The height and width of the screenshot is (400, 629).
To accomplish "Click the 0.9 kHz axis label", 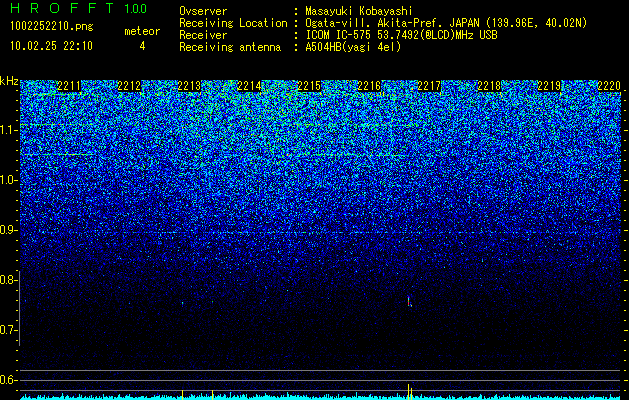I will coord(7,230).
